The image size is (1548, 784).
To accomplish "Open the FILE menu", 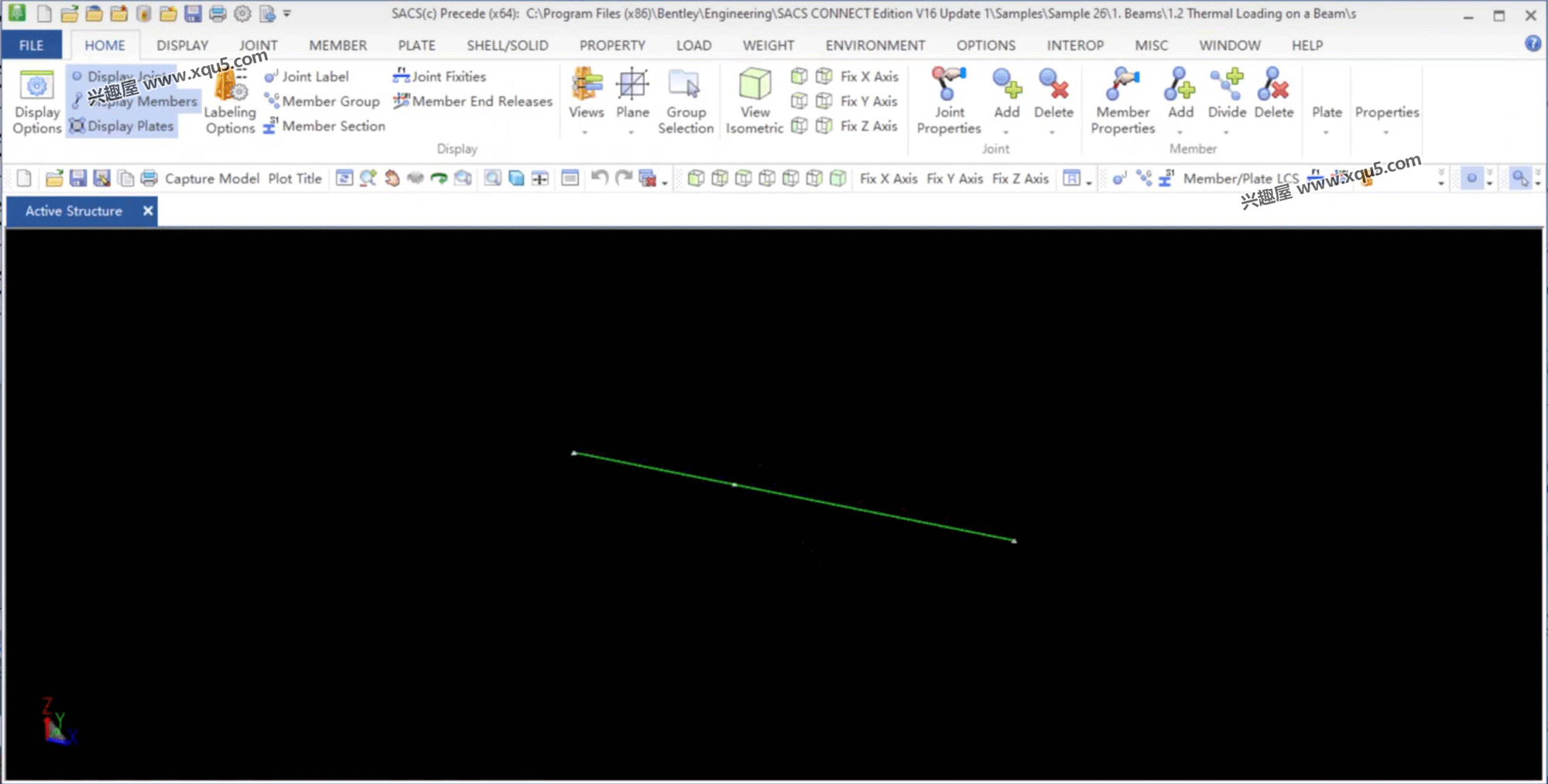I will click(x=32, y=45).
